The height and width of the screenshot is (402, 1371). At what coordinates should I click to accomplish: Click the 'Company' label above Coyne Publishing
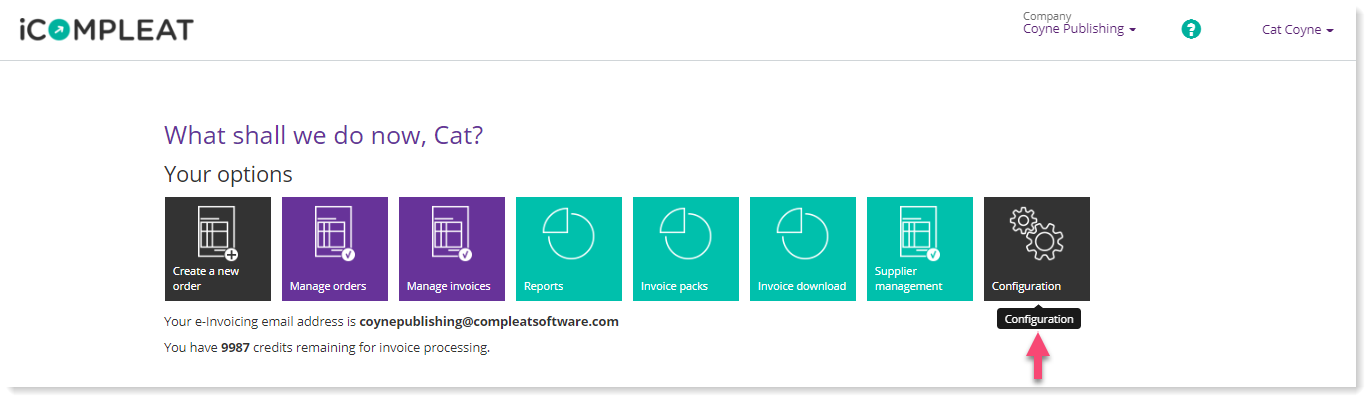tap(1047, 16)
